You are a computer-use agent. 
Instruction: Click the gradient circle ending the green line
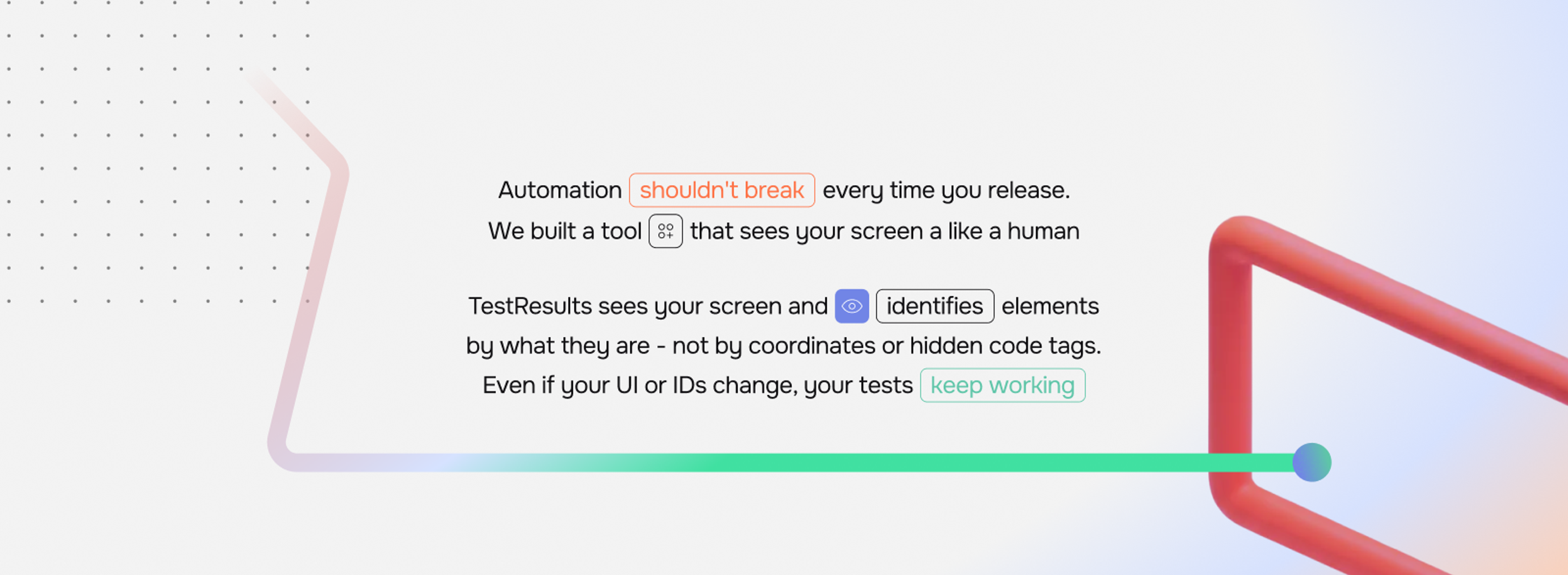(x=1312, y=462)
